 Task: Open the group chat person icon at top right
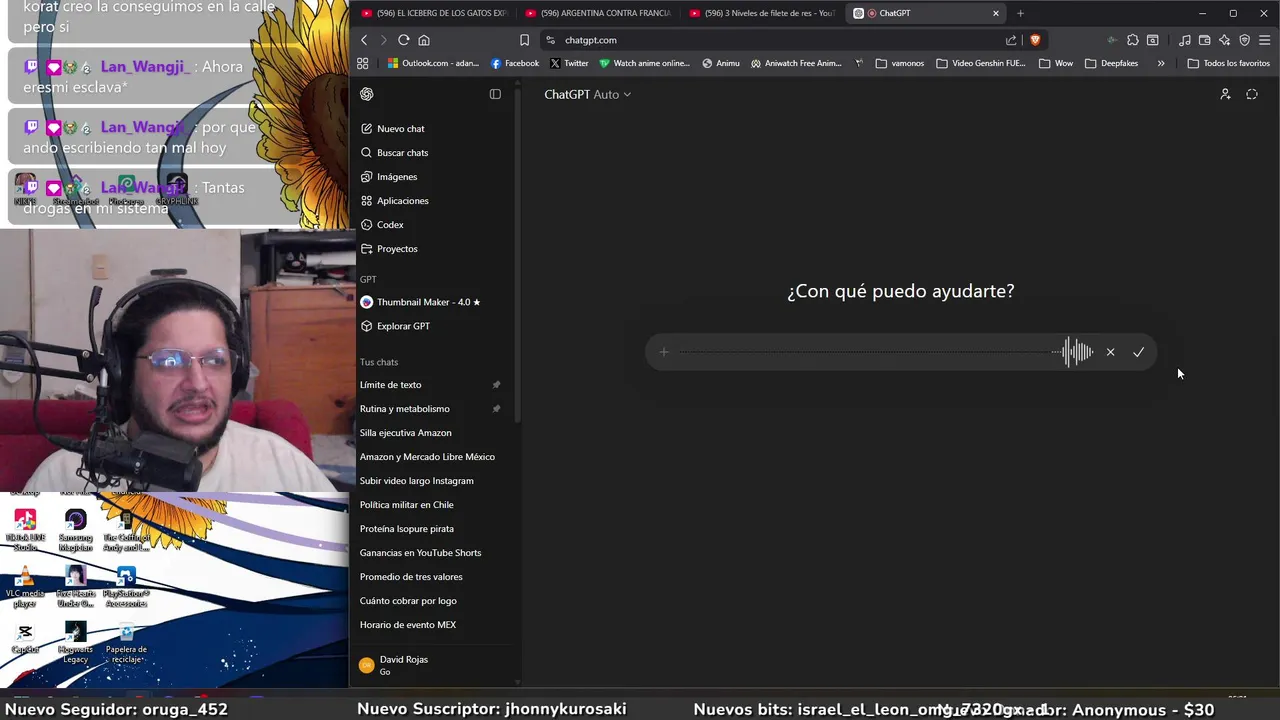tap(1225, 94)
